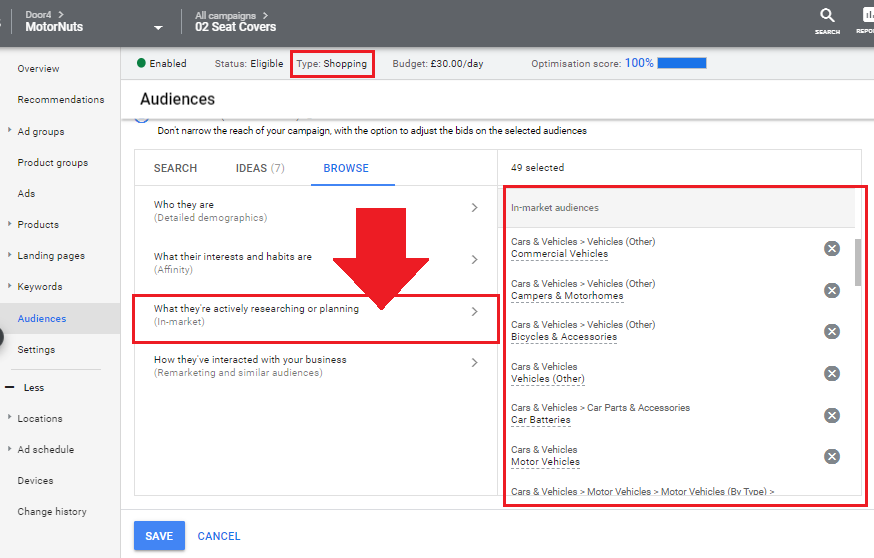Expand Ad groups in sidebar

pos(9,130)
